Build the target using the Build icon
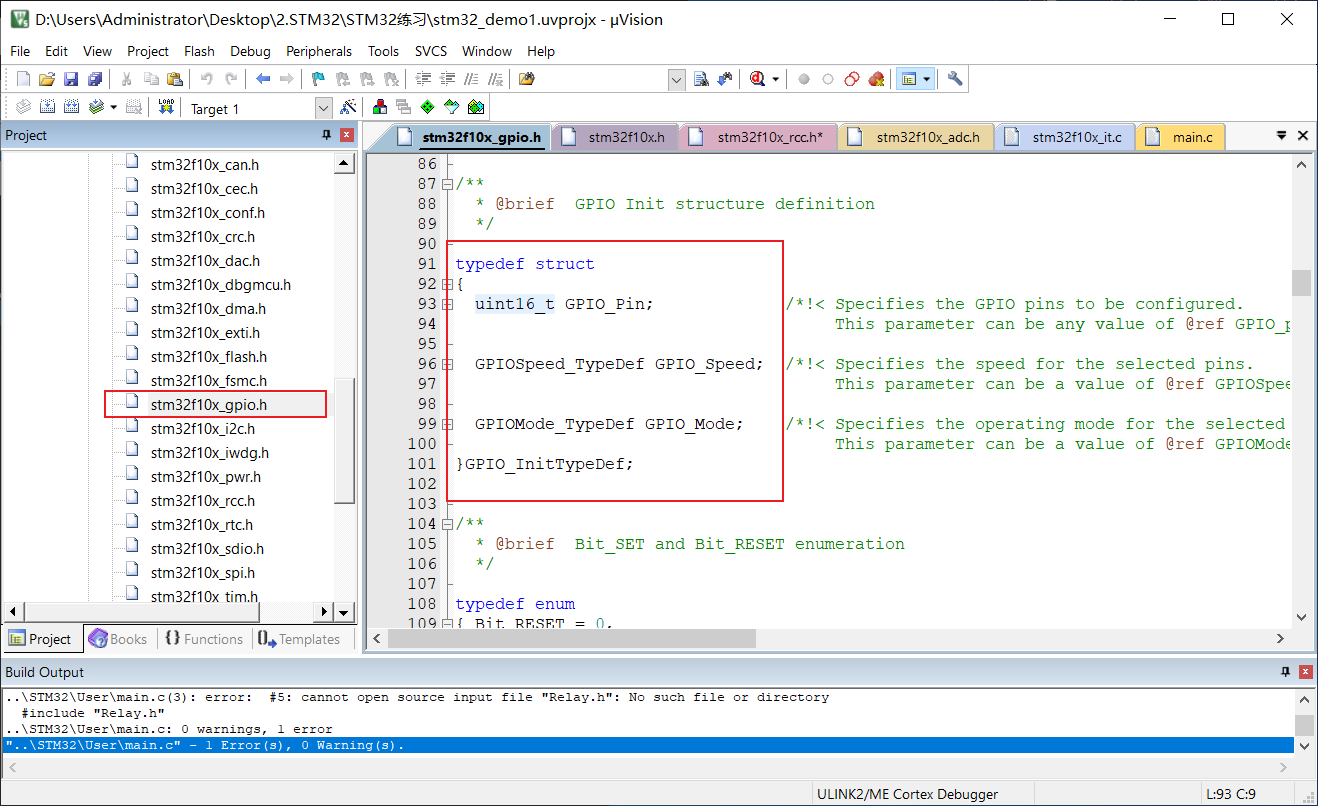This screenshot has width=1318, height=806. point(47,107)
